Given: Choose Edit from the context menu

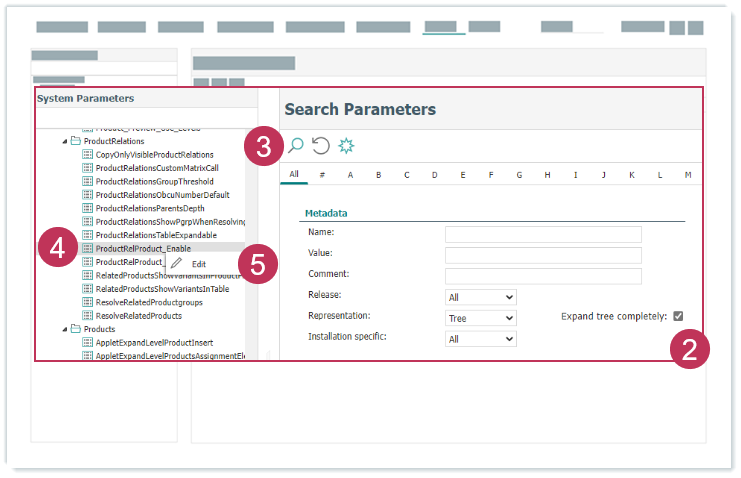Looking at the screenshot, I should 199,264.
